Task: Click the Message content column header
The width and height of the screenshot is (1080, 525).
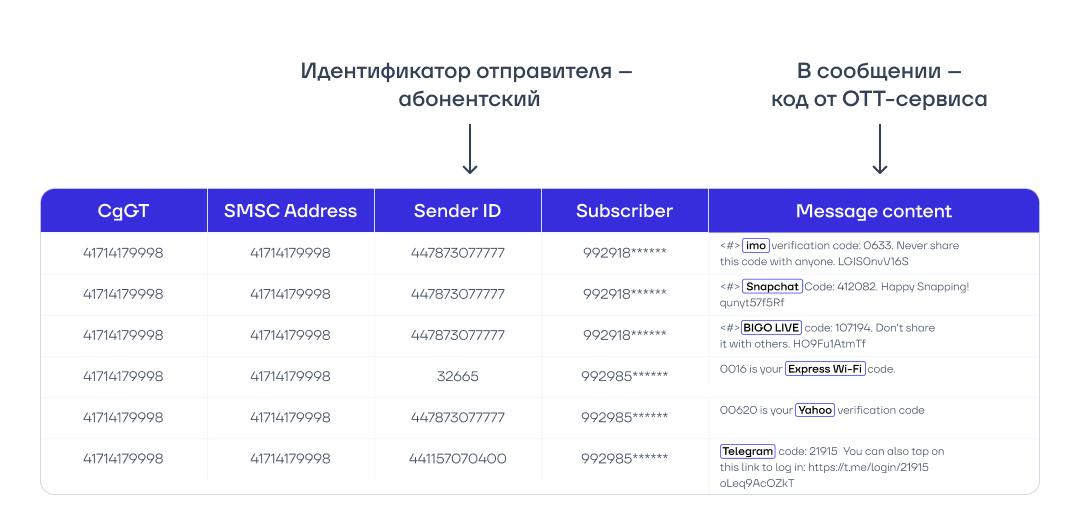Action: coord(873,211)
